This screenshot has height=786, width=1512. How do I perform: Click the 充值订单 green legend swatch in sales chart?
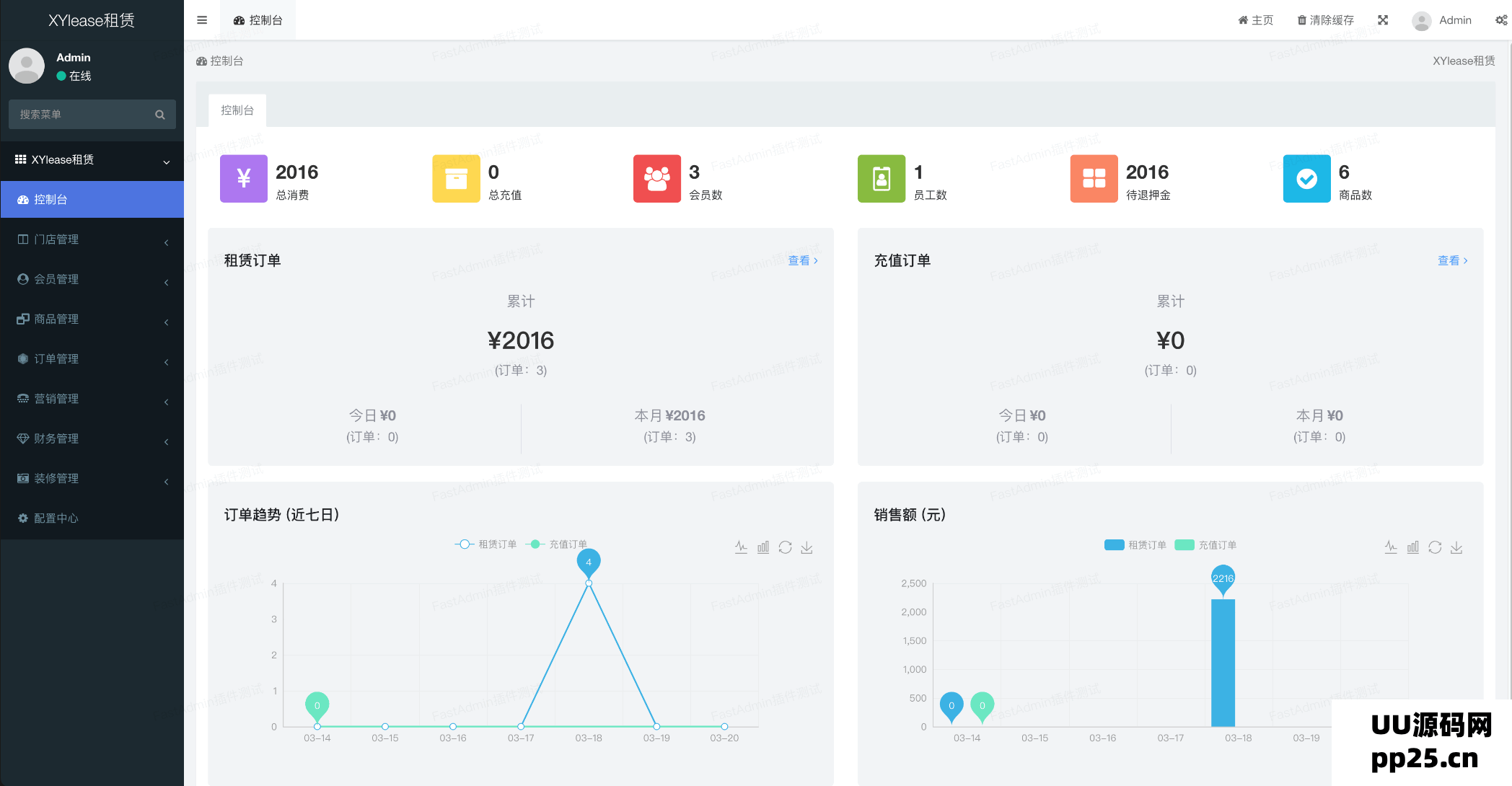click(1184, 545)
